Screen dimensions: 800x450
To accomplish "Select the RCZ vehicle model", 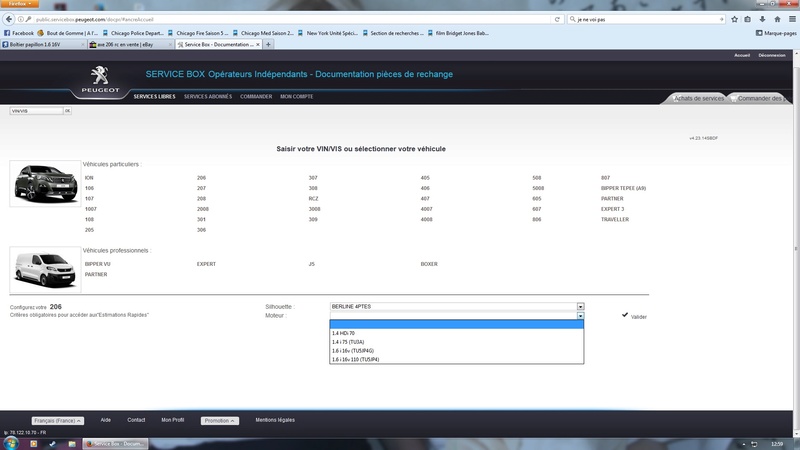I will (313, 199).
